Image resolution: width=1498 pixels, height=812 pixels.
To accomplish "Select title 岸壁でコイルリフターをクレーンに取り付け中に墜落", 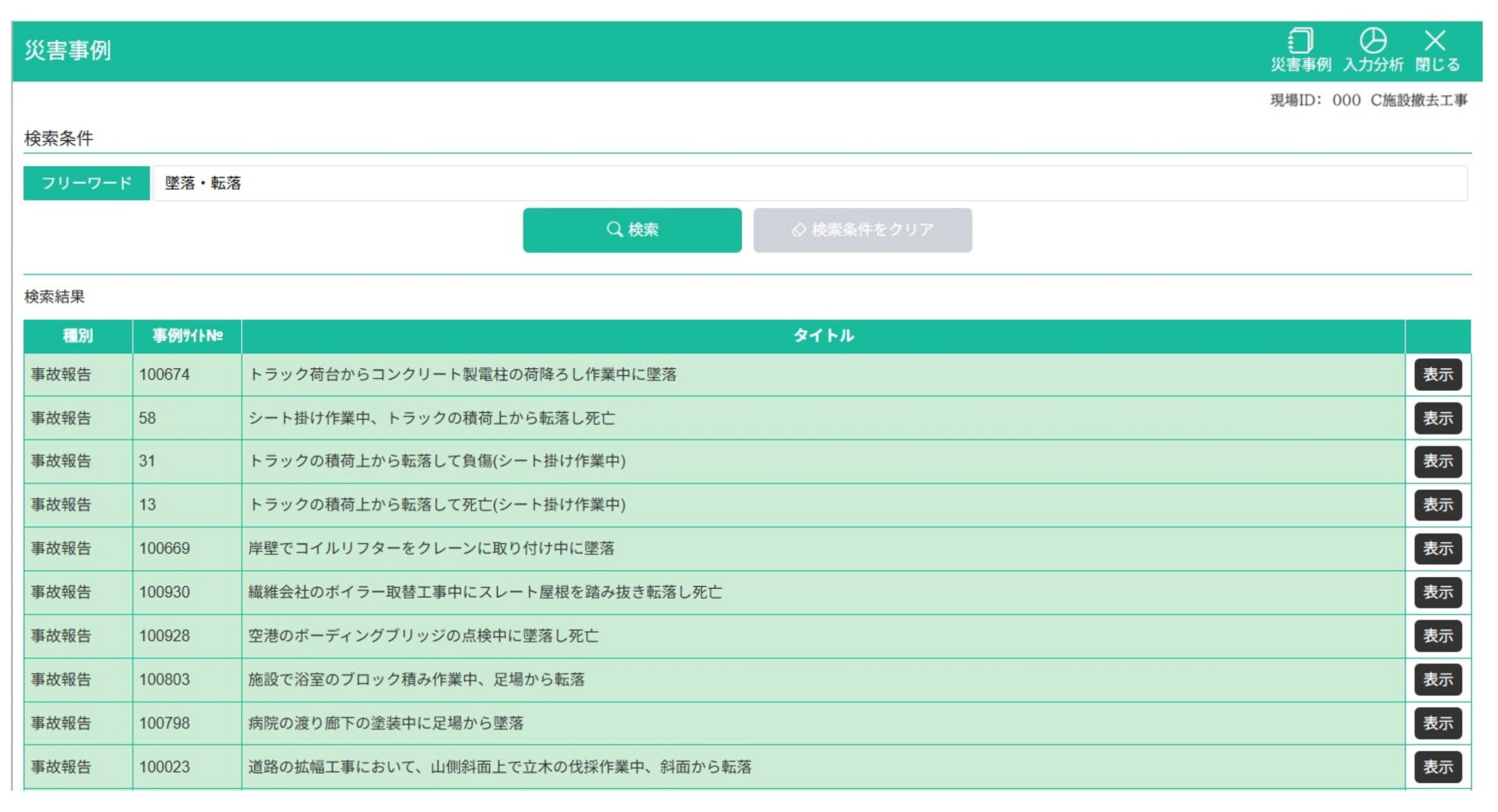I will [x=431, y=549].
